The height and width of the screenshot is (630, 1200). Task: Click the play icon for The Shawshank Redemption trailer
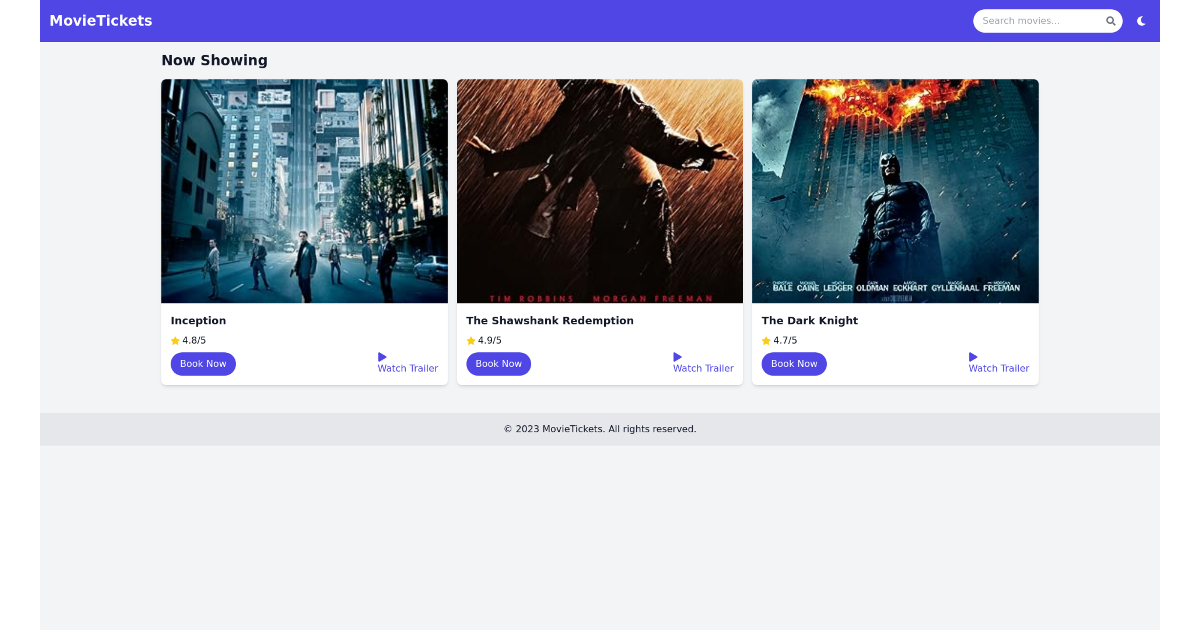point(677,356)
